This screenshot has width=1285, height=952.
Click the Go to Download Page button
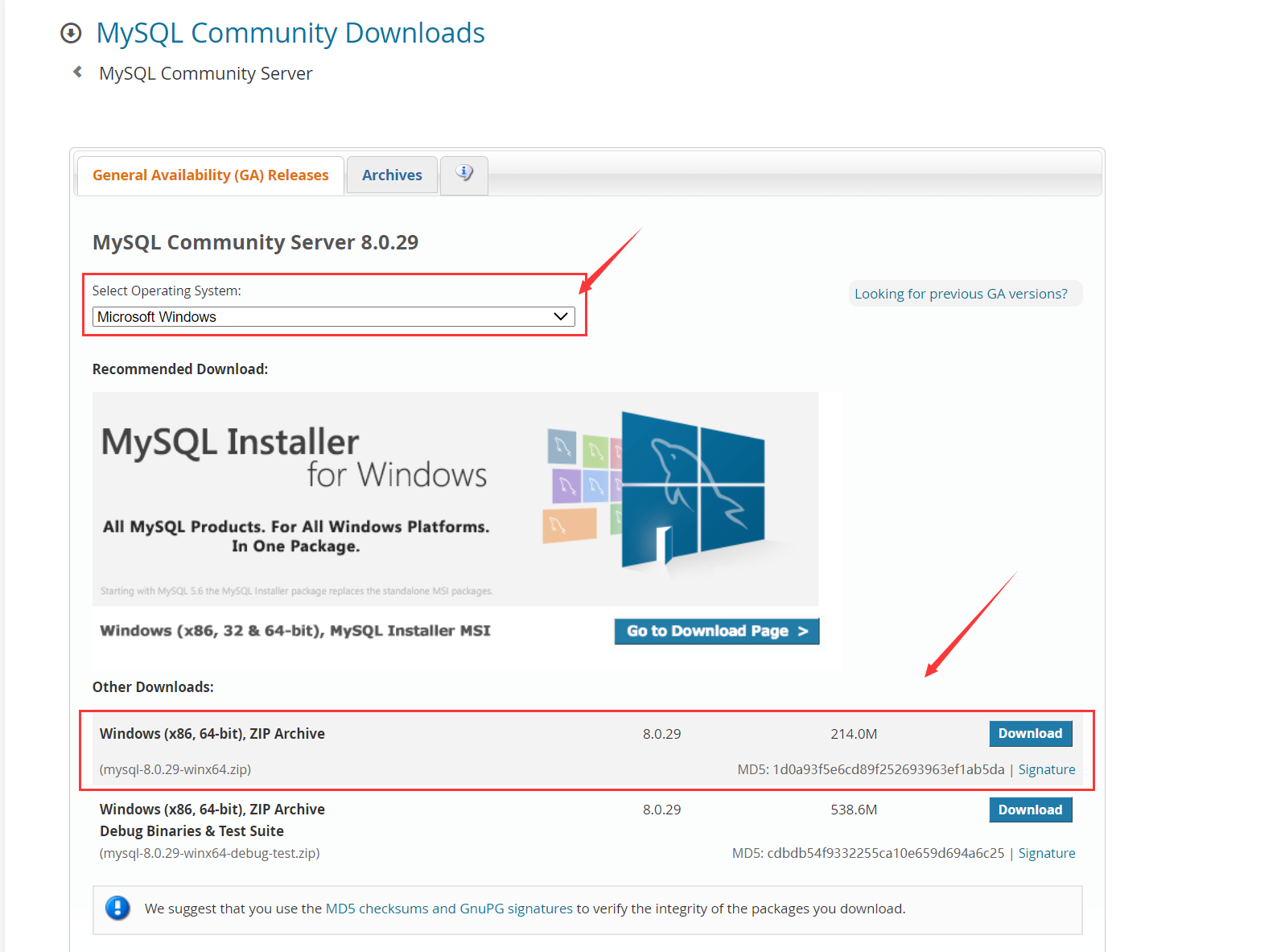click(x=717, y=631)
